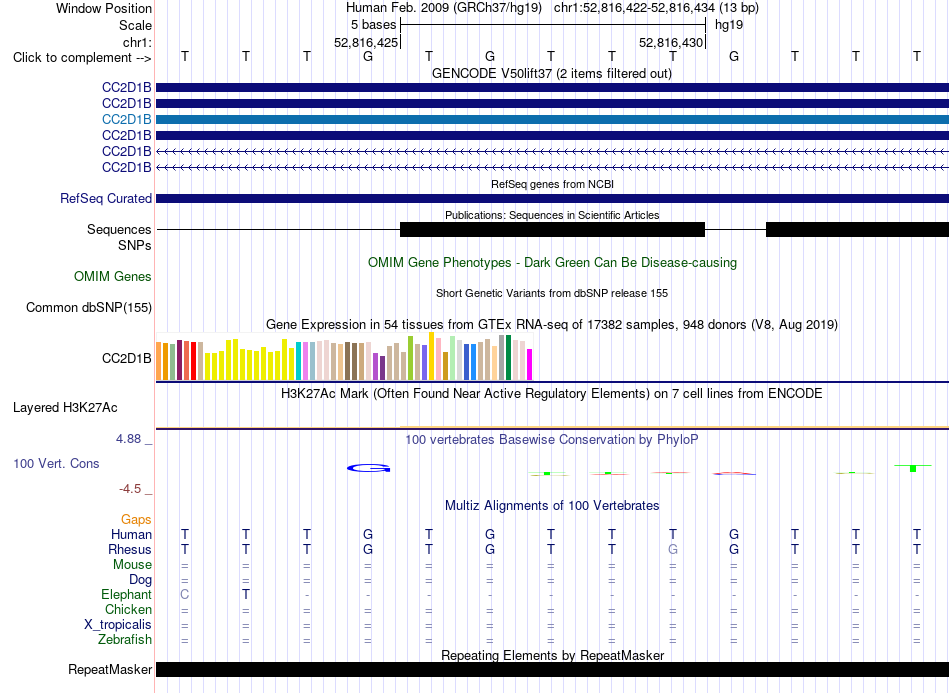The height and width of the screenshot is (693, 950).
Task: Open 'Repeating Elements by RepeatMasker' title
Action: pos(552,656)
